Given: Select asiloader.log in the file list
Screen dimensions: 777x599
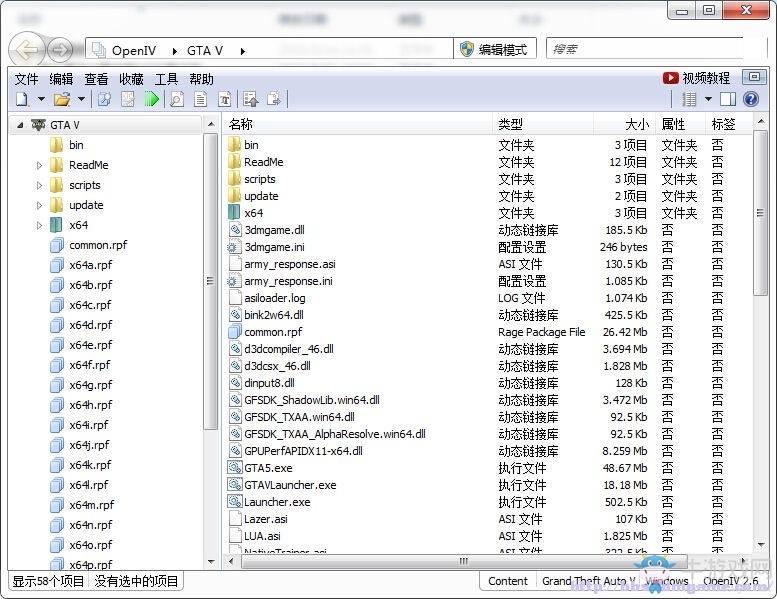Looking at the screenshot, I should (x=275, y=298).
